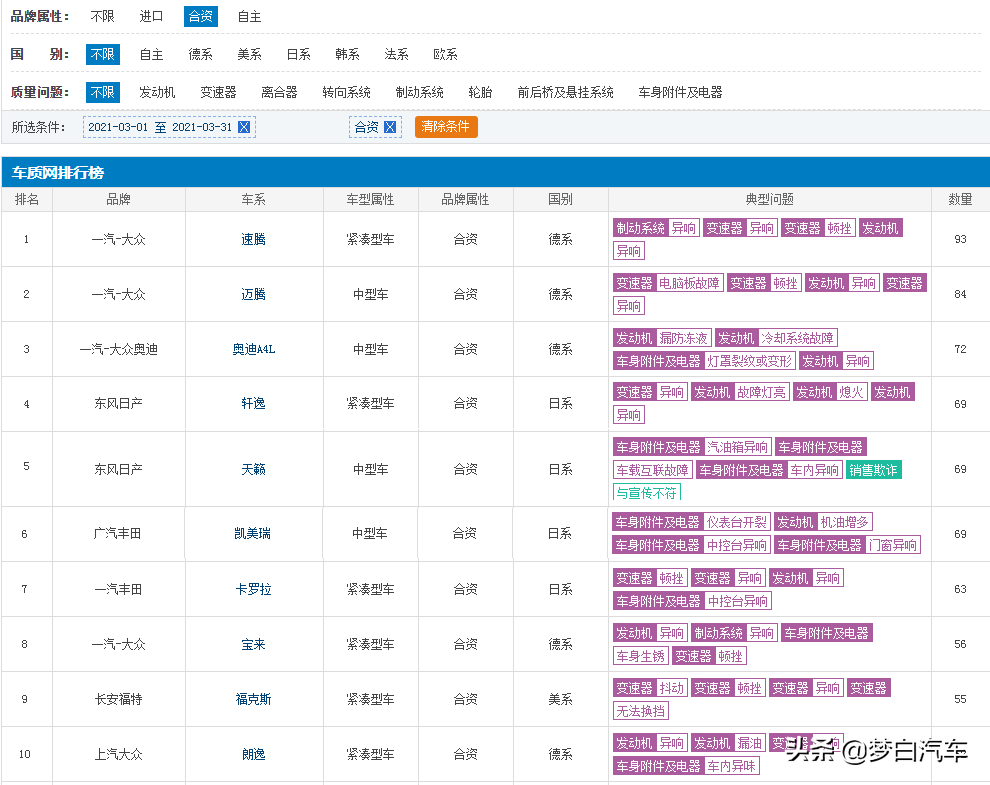Click the 上汽大众 brand cell
The width and height of the screenshot is (990, 785).
(x=119, y=754)
